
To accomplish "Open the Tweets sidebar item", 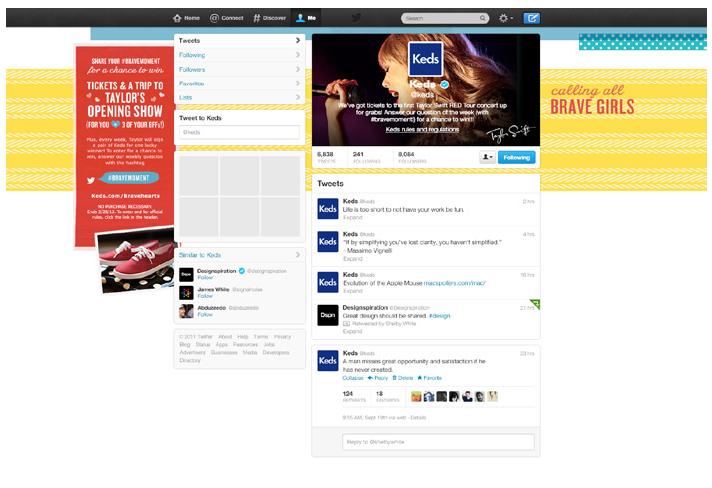I will pyautogui.click(x=239, y=40).
